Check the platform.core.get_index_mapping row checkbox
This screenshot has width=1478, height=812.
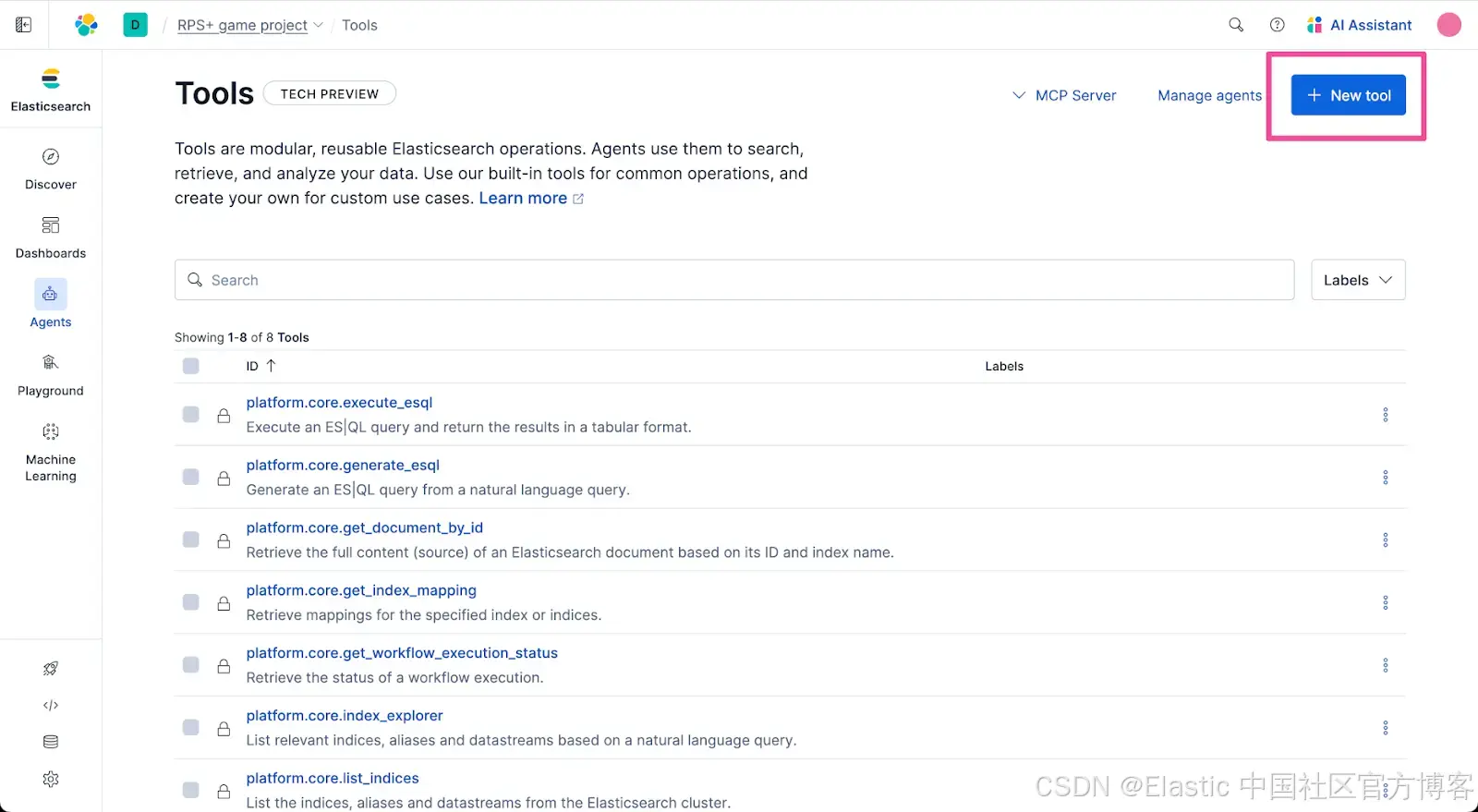point(191,602)
